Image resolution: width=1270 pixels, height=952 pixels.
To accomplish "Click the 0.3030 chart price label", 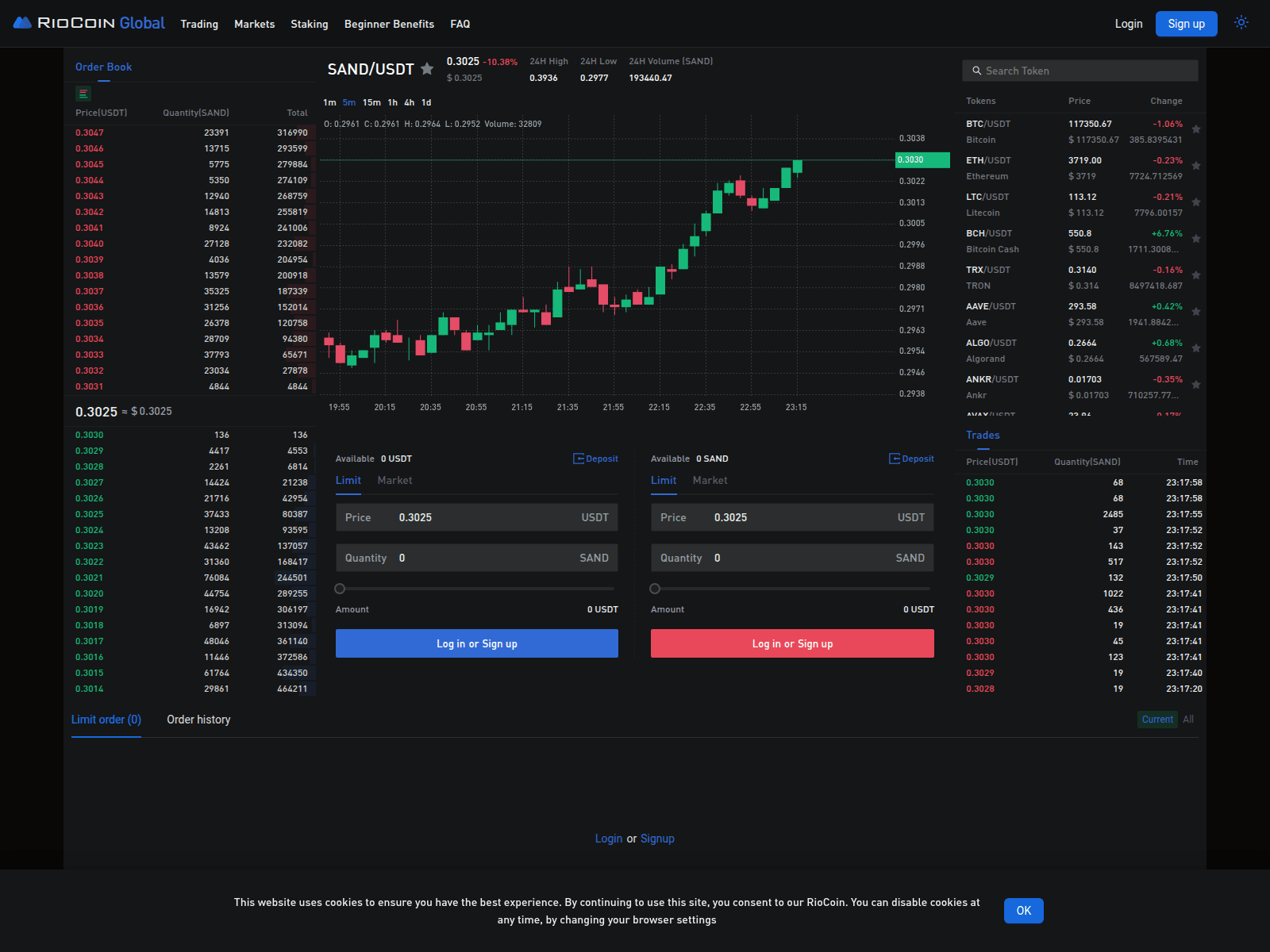I will tap(922, 159).
